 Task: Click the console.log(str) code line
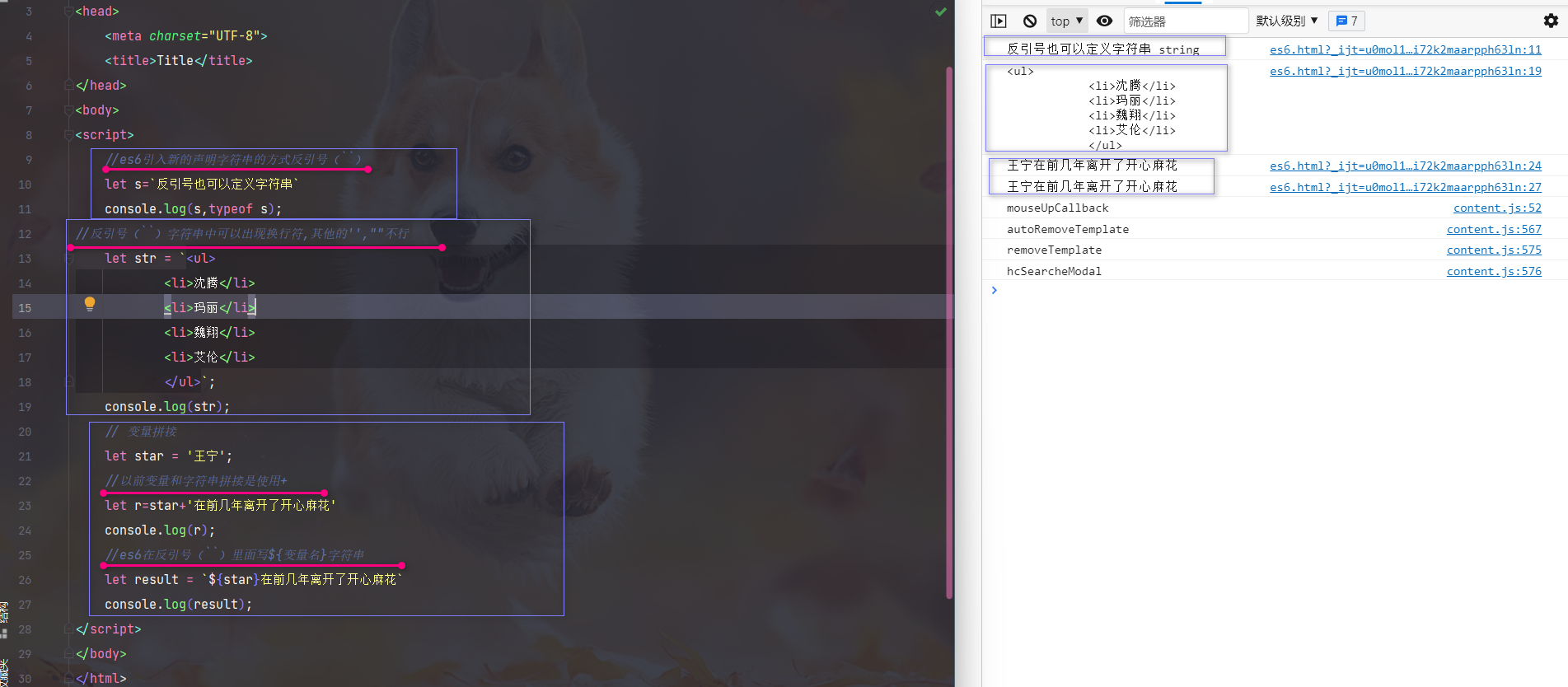point(167,407)
